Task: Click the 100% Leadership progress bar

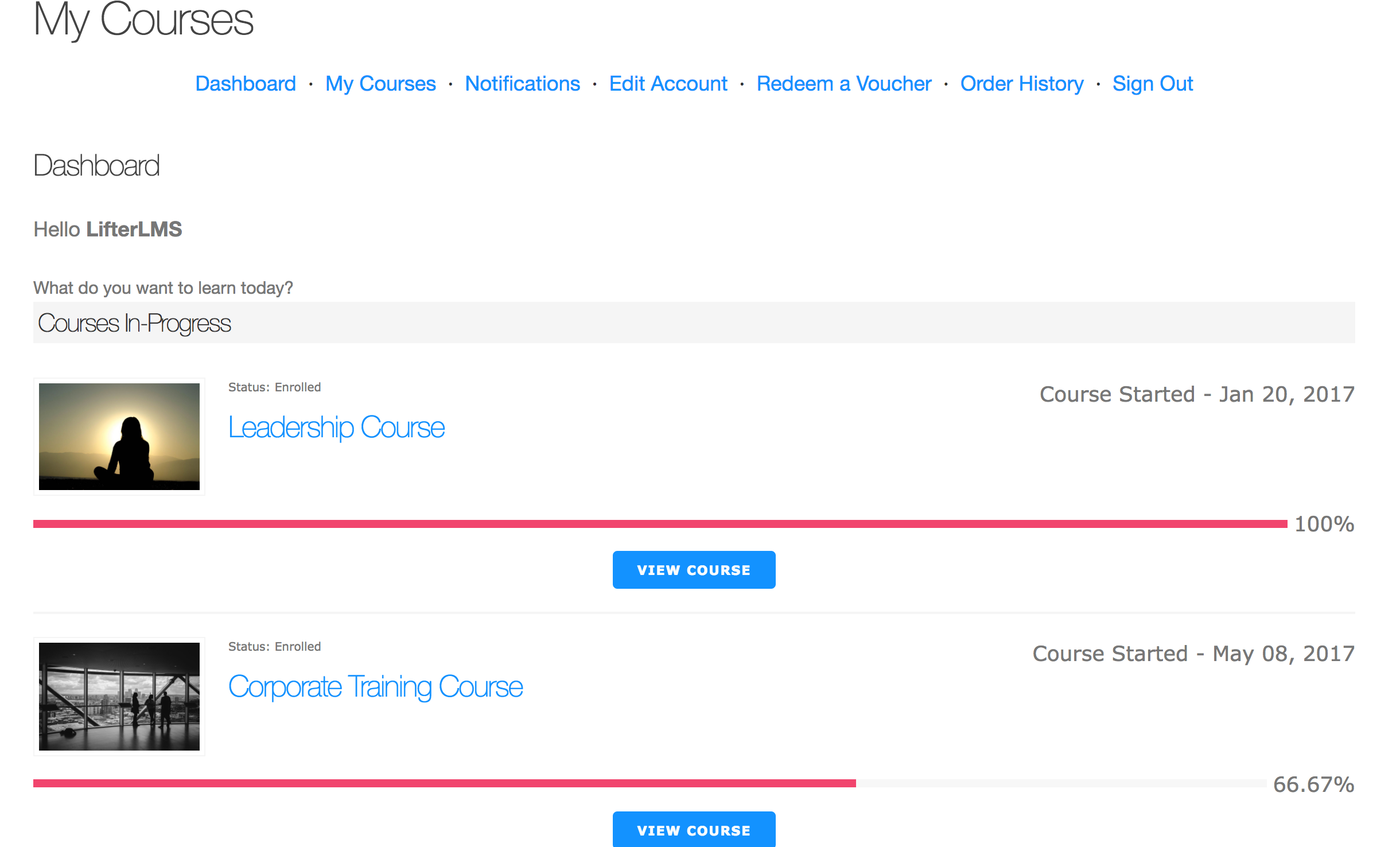Action: click(660, 524)
